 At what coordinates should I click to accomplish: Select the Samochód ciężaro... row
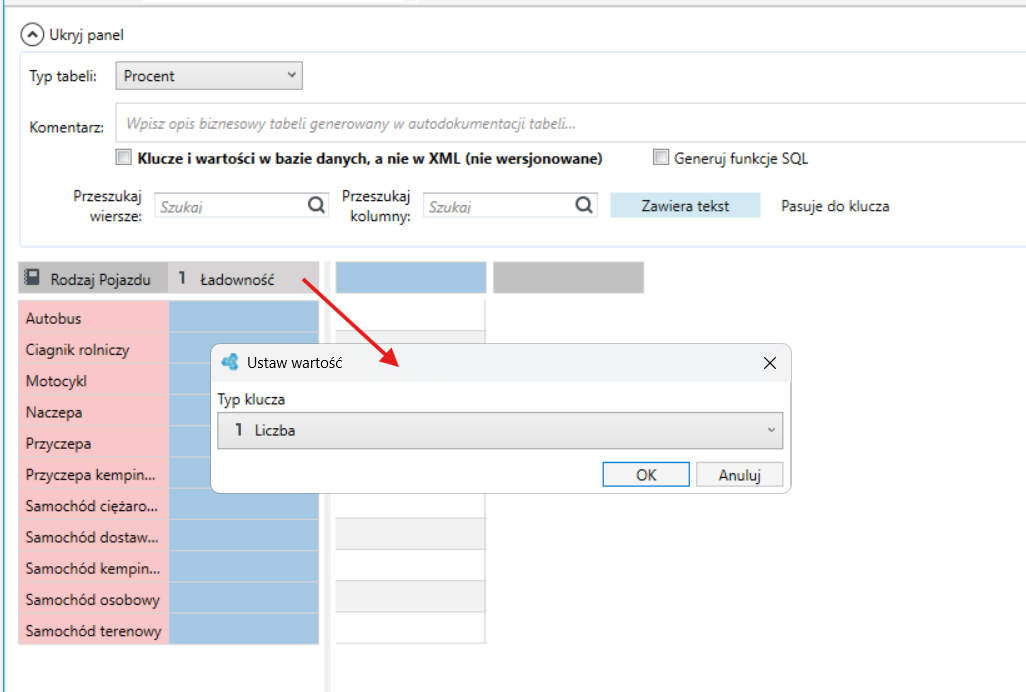(94, 506)
